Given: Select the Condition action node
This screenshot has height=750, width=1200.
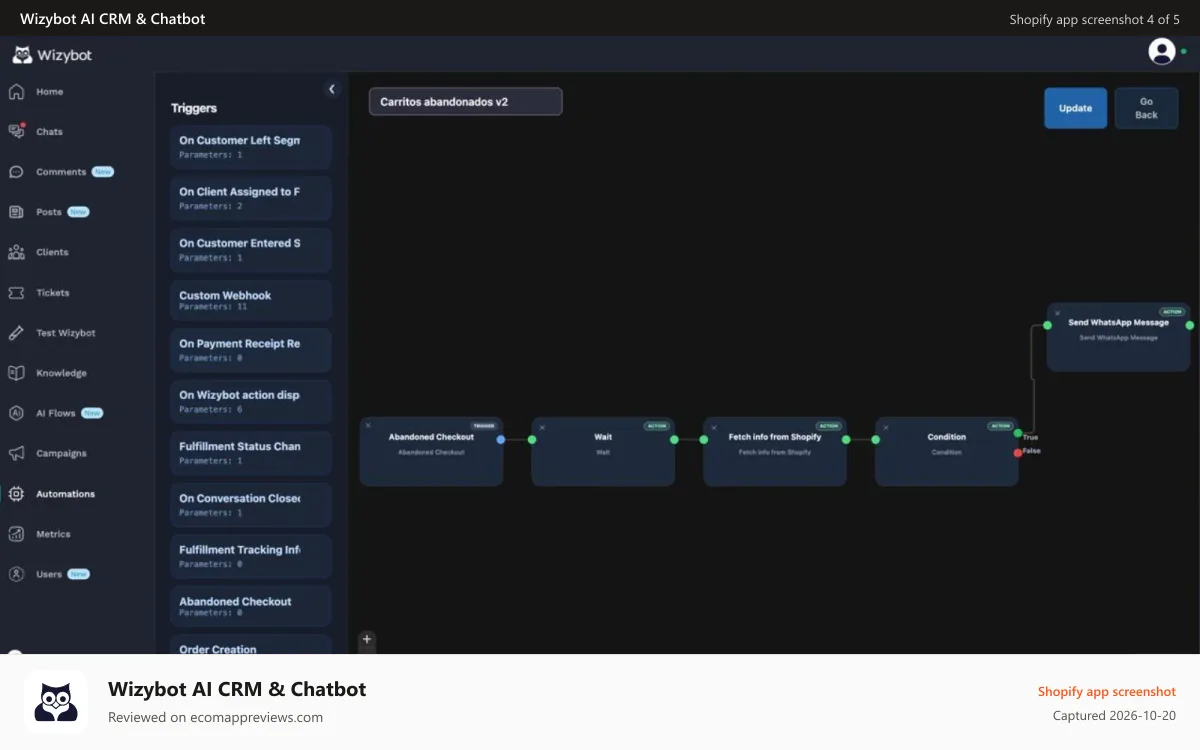Looking at the screenshot, I should (947, 452).
